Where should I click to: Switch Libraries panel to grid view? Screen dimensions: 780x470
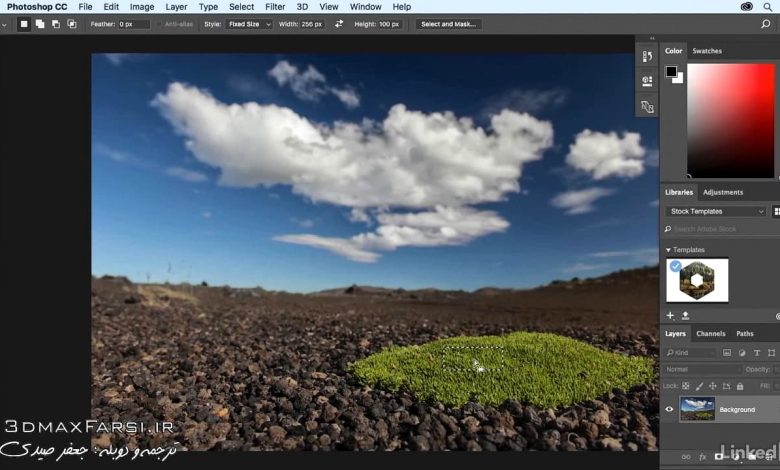coord(776,211)
